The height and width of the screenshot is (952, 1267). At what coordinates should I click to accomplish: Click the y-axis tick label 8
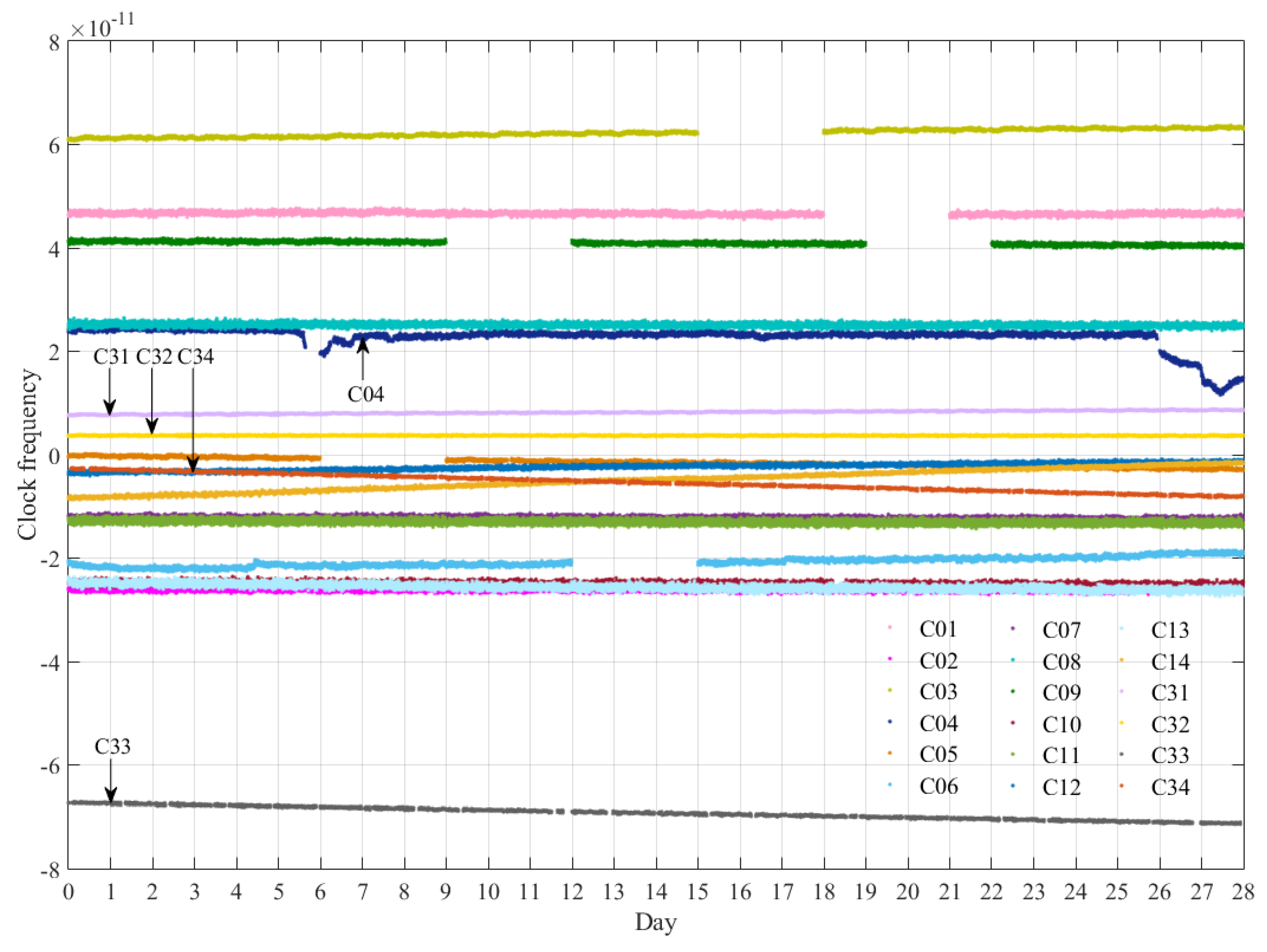pyautogui.click(x=54, y=43)
